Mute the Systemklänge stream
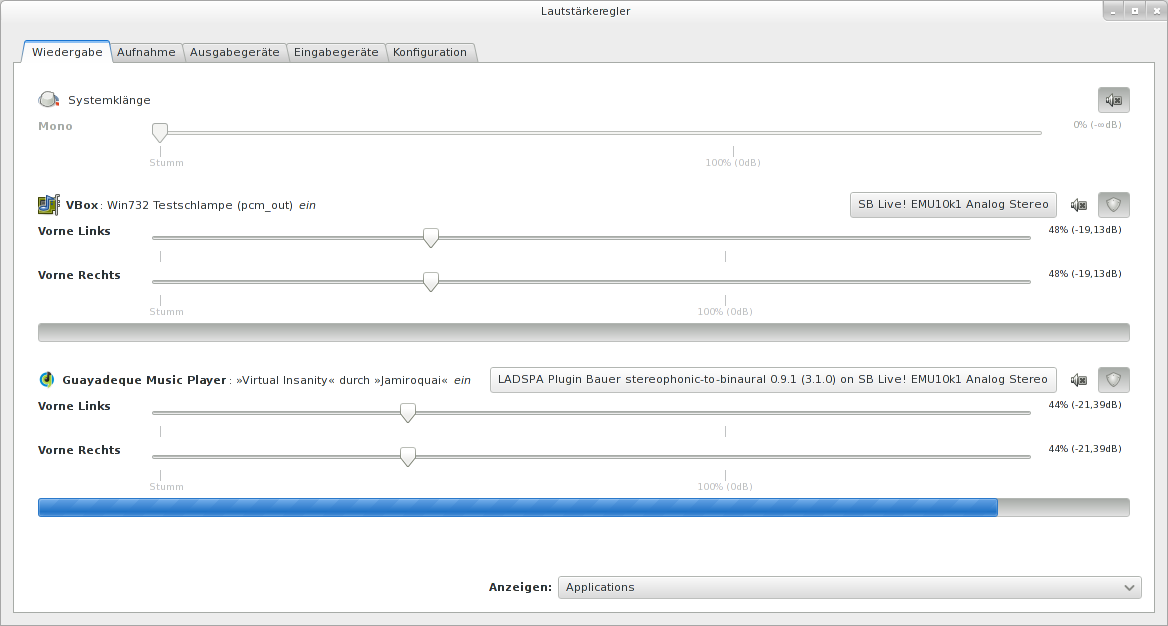 coord(1113,100)
